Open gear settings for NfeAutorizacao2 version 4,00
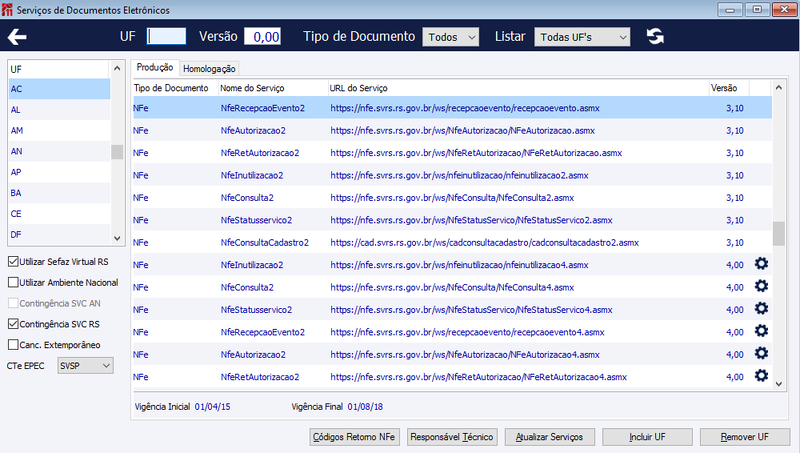800x453 pixels. [761, 354]
